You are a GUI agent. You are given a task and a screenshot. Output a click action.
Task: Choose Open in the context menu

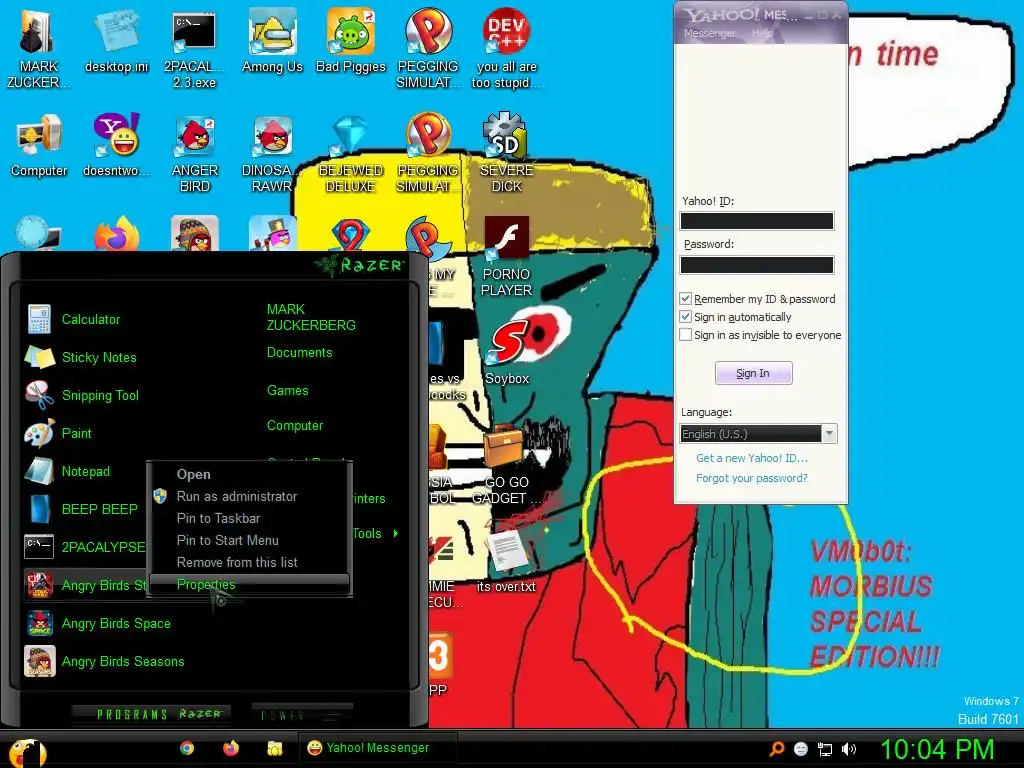click(193, 474)
